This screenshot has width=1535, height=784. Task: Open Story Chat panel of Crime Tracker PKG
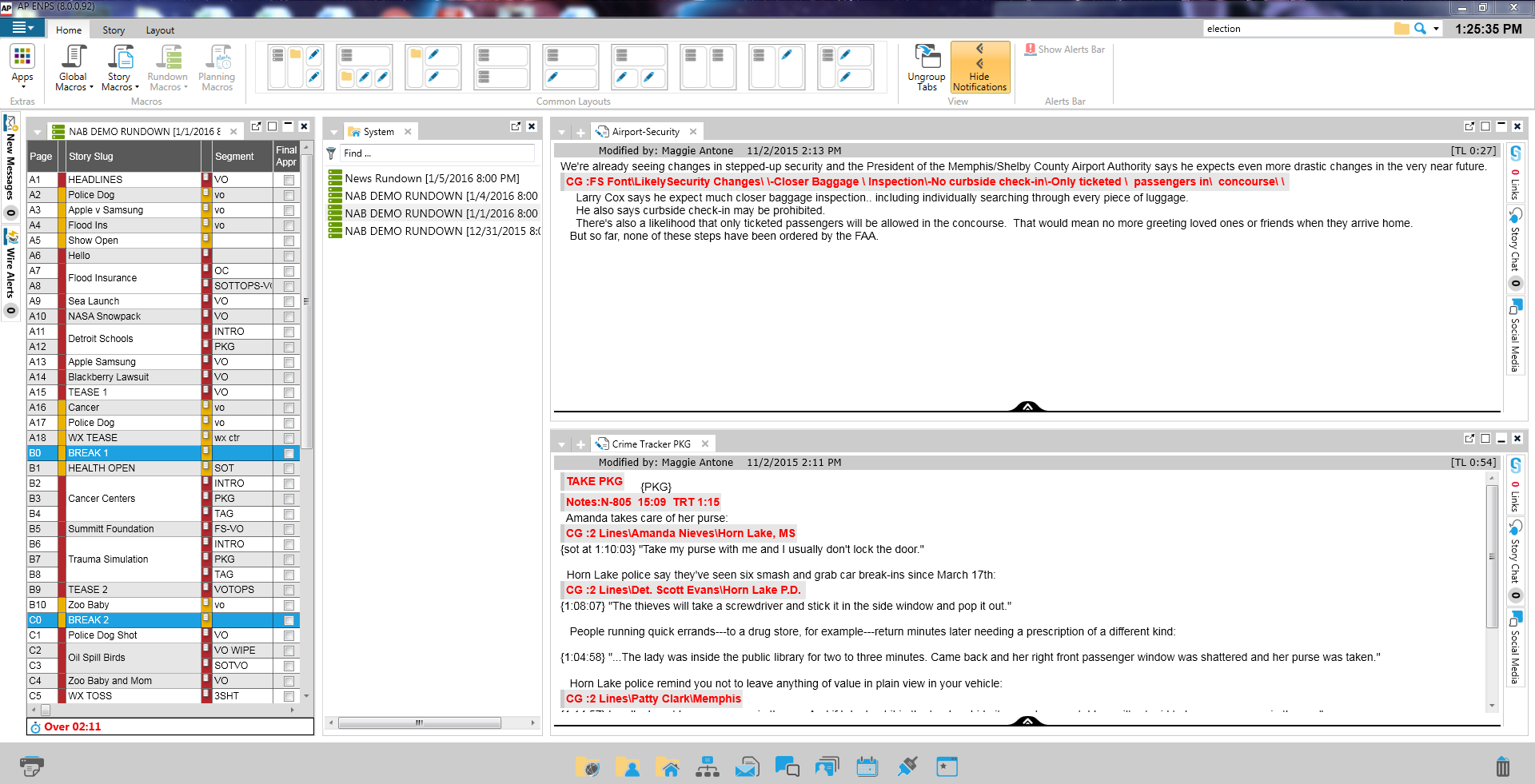pos(1515,560)
